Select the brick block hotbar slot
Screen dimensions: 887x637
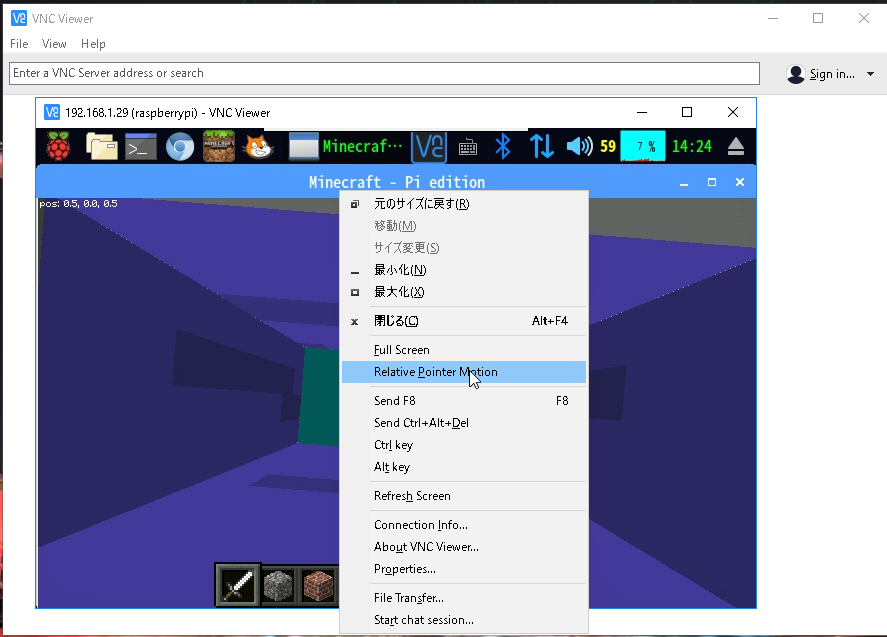(x=318, y=585)
